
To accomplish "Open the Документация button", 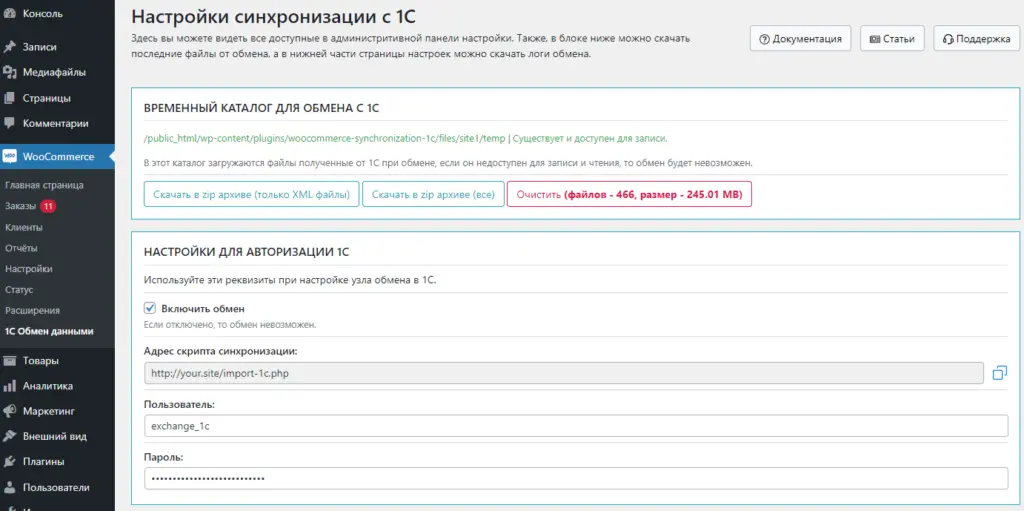I will click(x=801, y=39).
